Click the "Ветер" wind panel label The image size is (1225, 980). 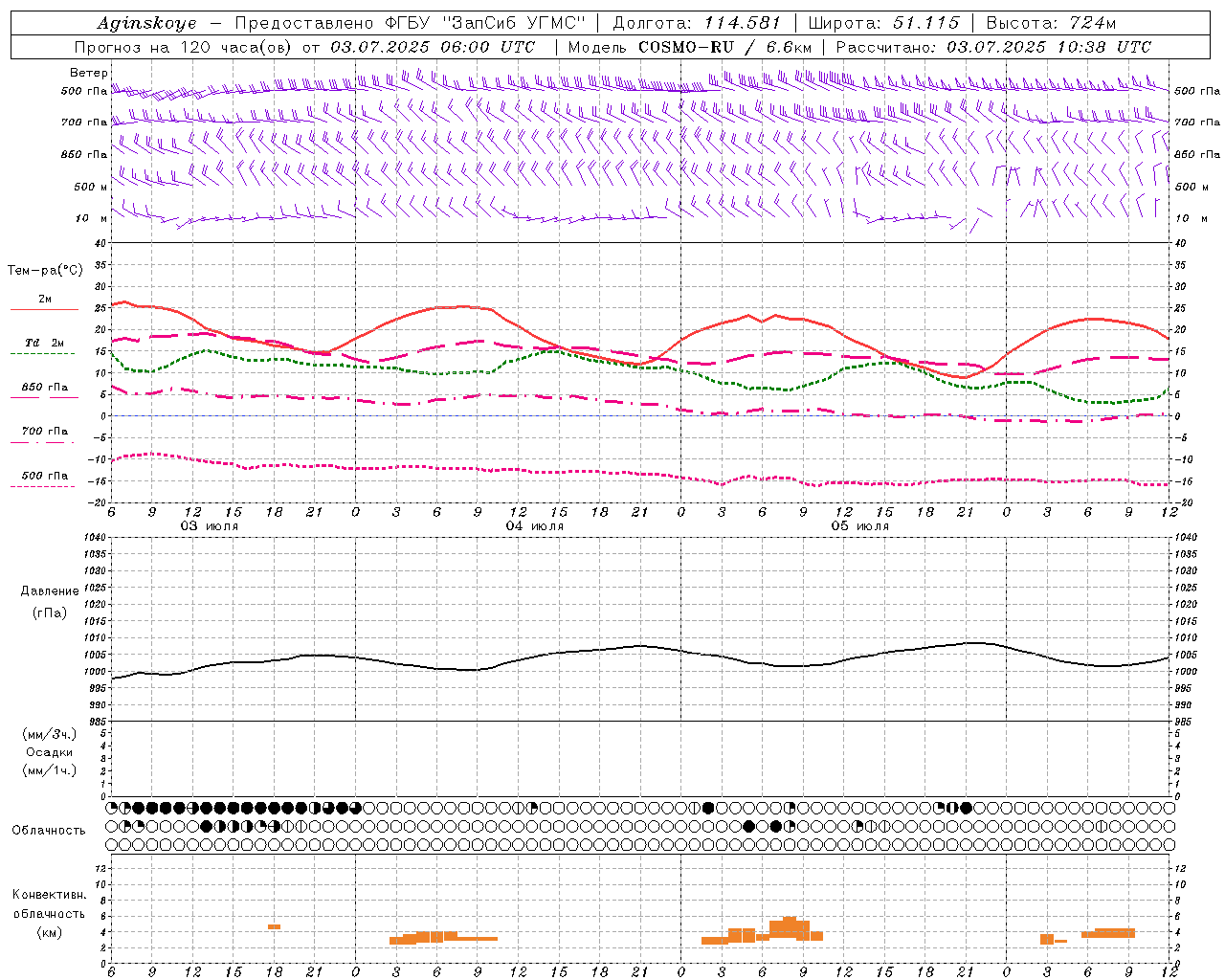[89, 73]
